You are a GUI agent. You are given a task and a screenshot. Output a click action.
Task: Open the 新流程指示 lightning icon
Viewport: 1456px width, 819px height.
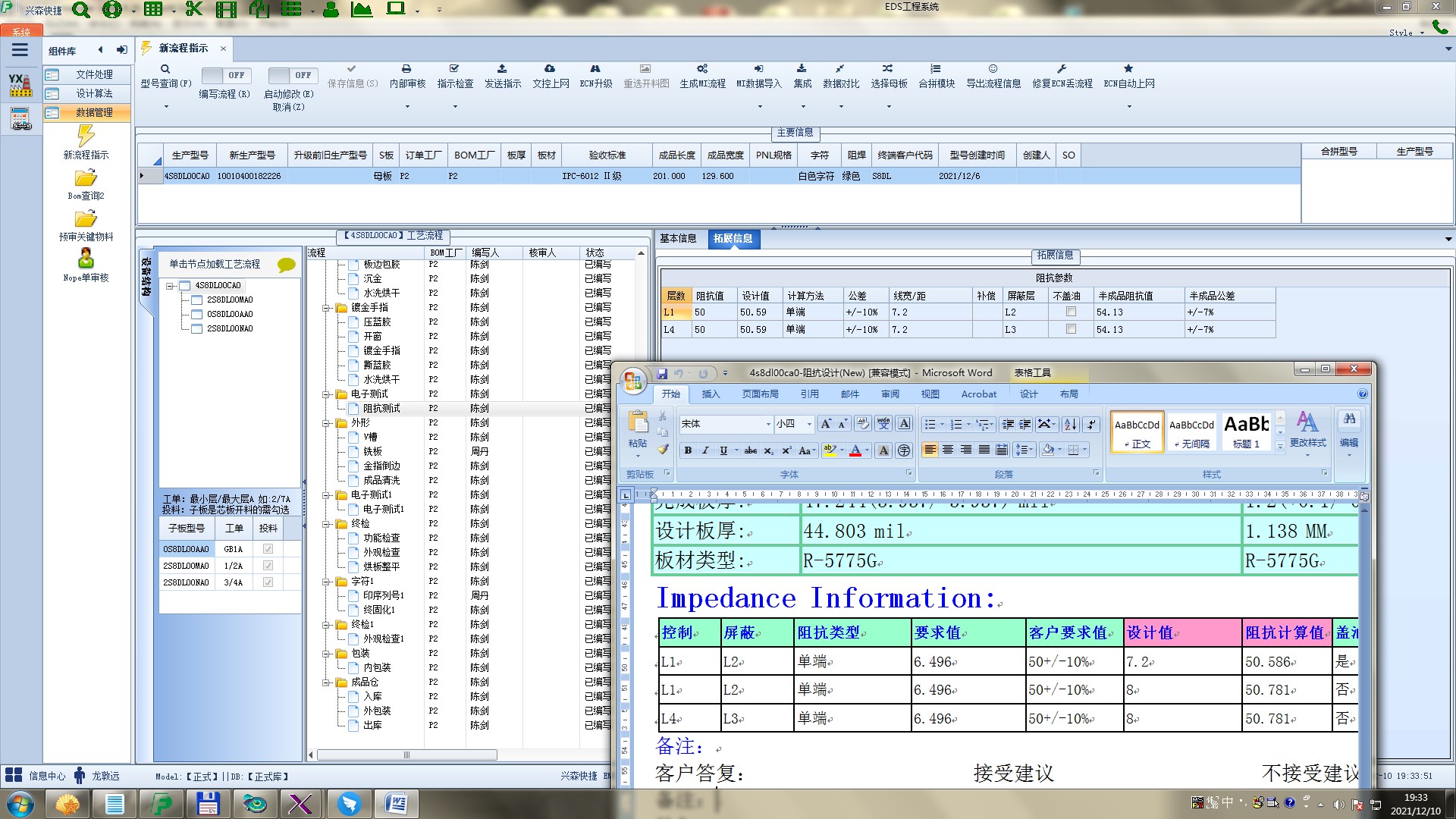pyautogui.click(x=86, y=136)
